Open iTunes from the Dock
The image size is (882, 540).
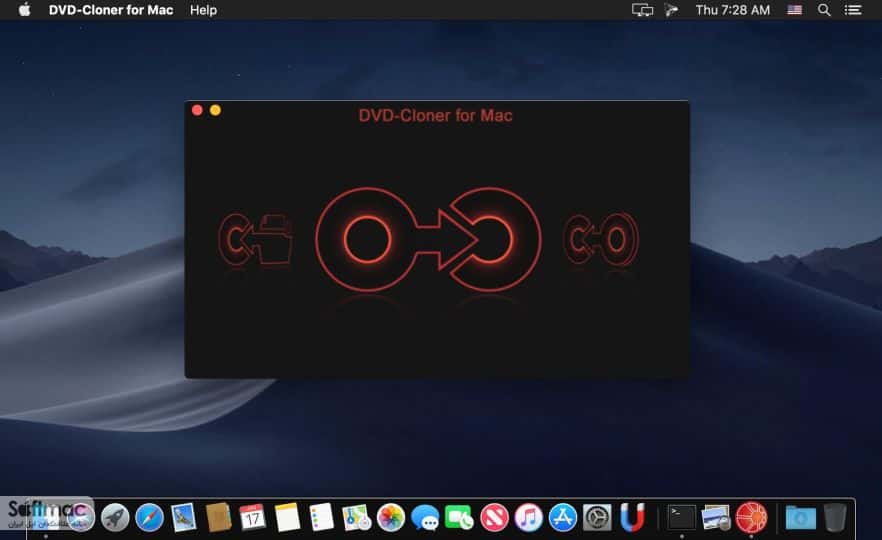(x=528, y=517)
